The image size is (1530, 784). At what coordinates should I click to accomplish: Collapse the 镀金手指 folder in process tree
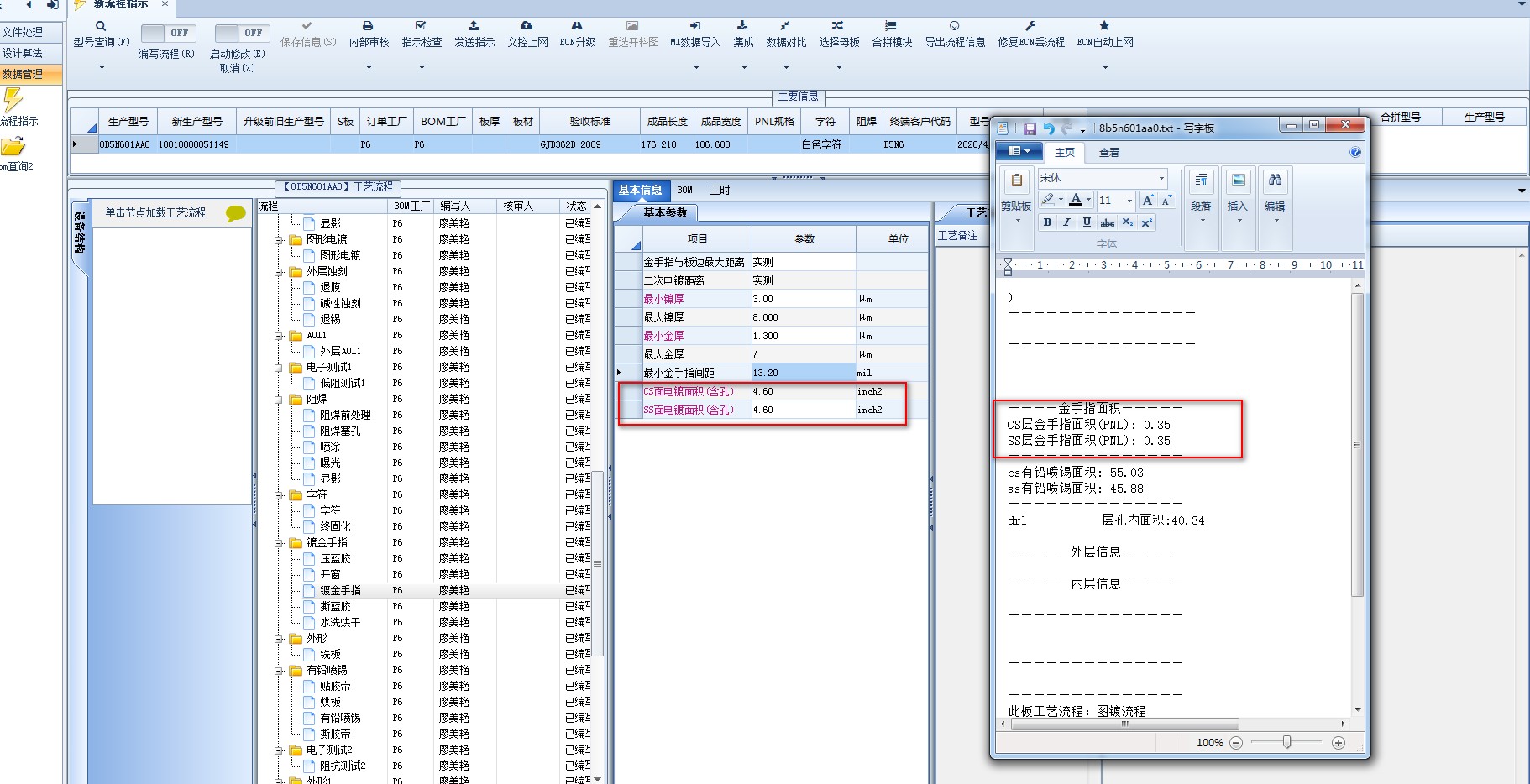tap(279, 543)
